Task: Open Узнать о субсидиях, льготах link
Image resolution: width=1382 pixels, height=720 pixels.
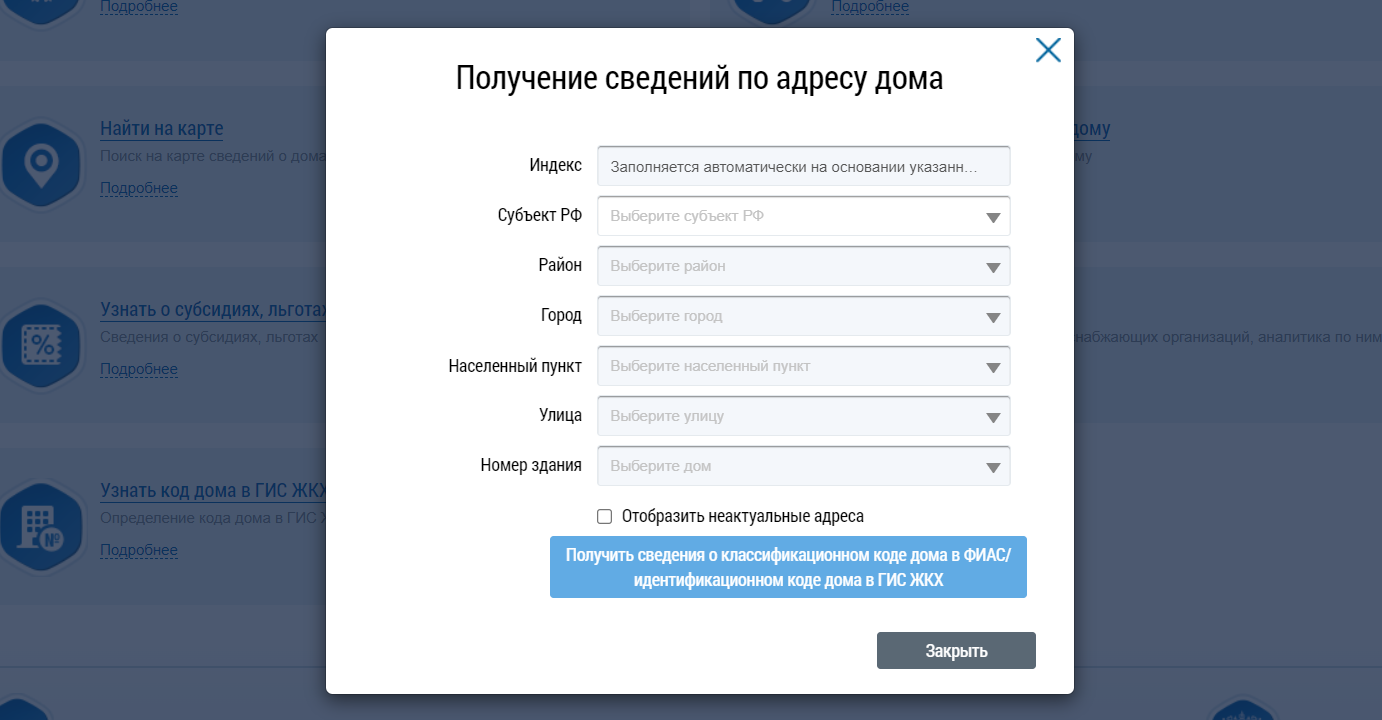Action: (214, 310)
